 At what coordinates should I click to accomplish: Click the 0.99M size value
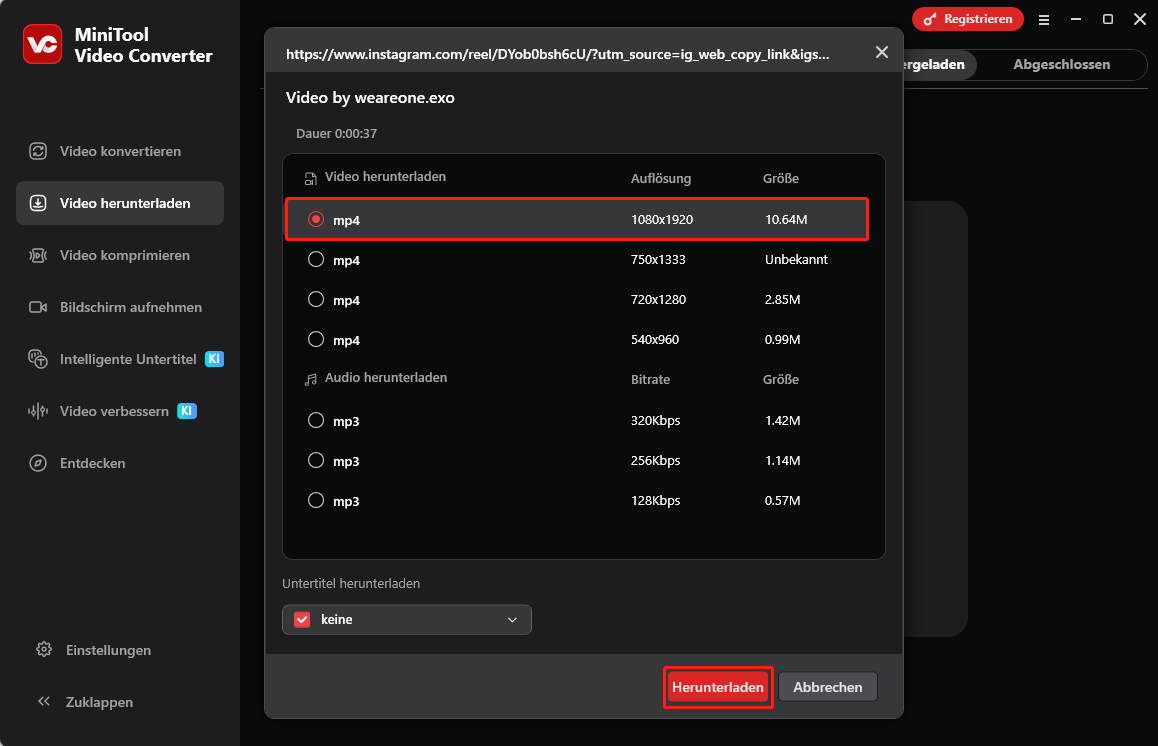782,339
